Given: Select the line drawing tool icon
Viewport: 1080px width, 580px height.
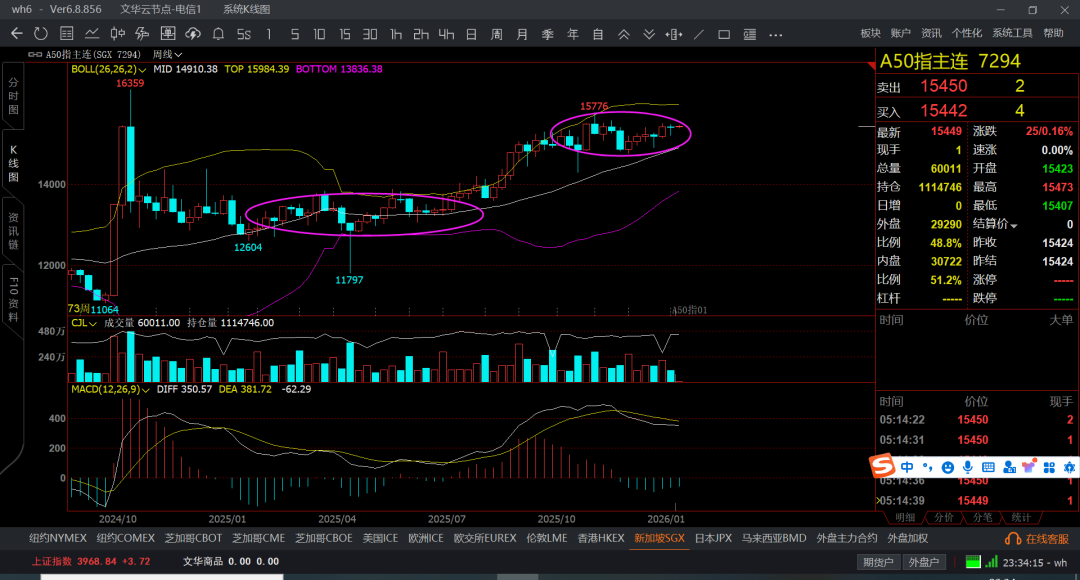Looking at the screenshot, I should coord(700,34).
